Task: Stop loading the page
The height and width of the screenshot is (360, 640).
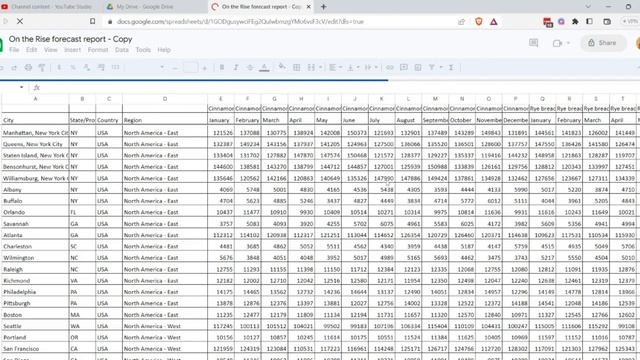Action: pyautogui.click(x=20, y=21)
